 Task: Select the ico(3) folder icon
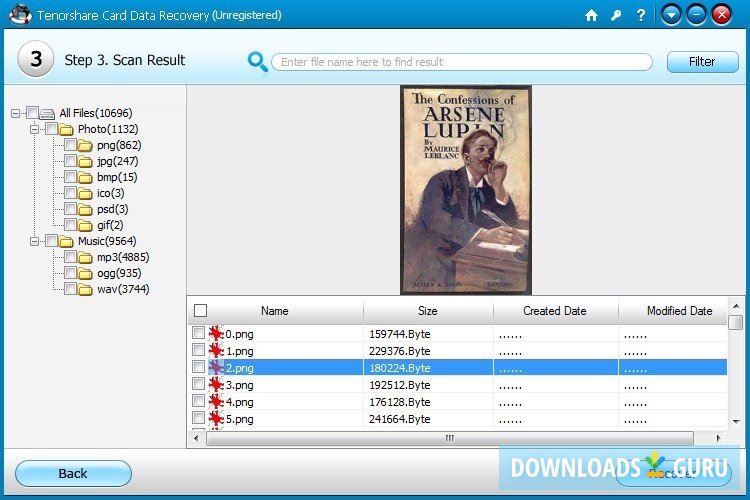[85, 194]
